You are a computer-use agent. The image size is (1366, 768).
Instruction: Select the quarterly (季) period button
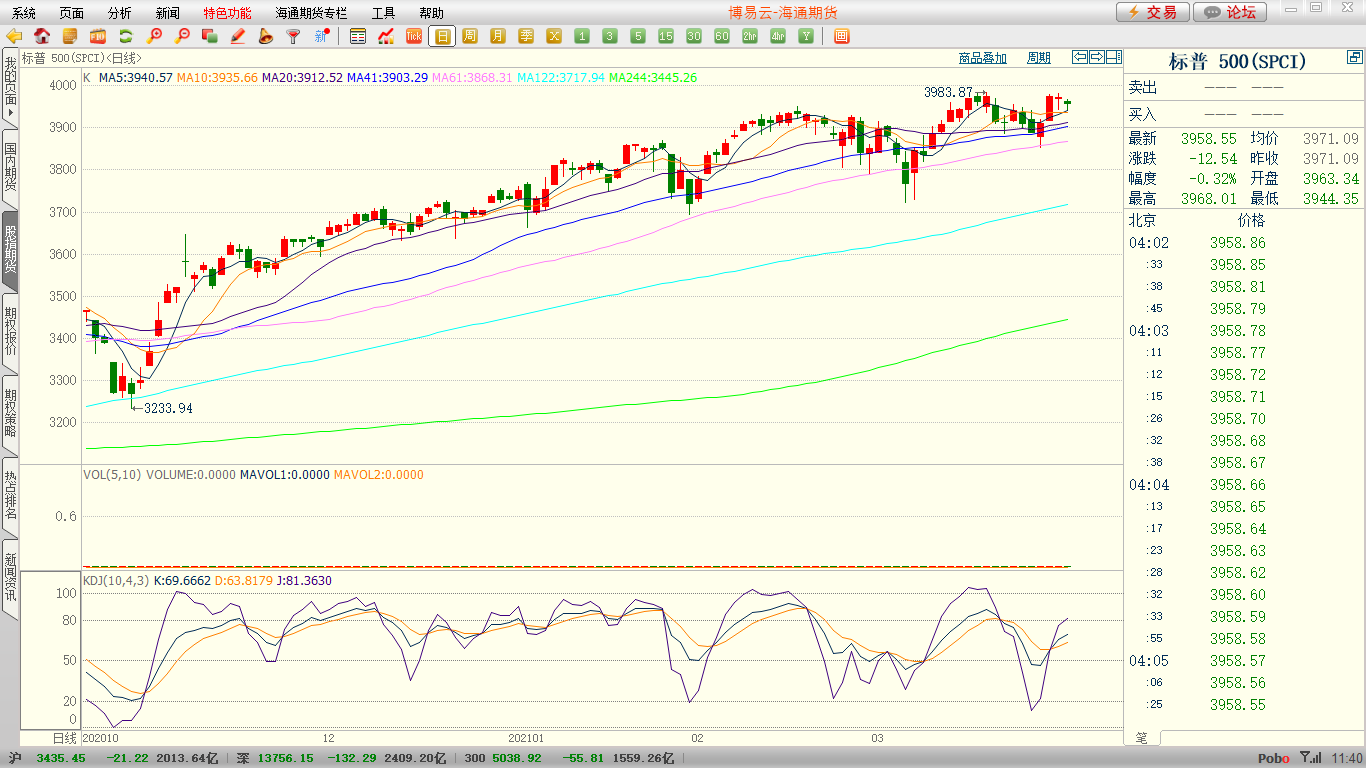[526, 36]
